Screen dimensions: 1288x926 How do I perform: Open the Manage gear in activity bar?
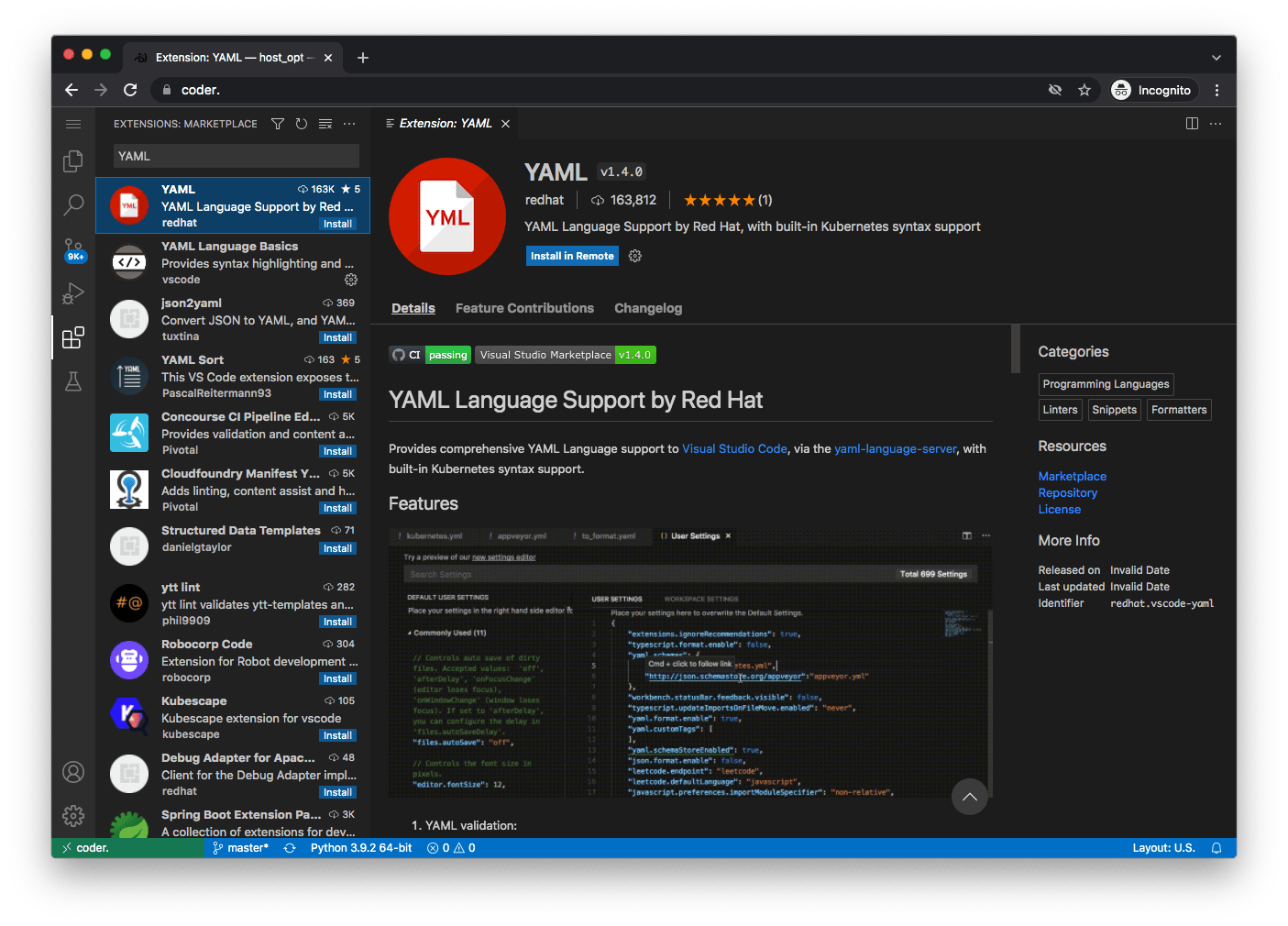pos(73,815)
